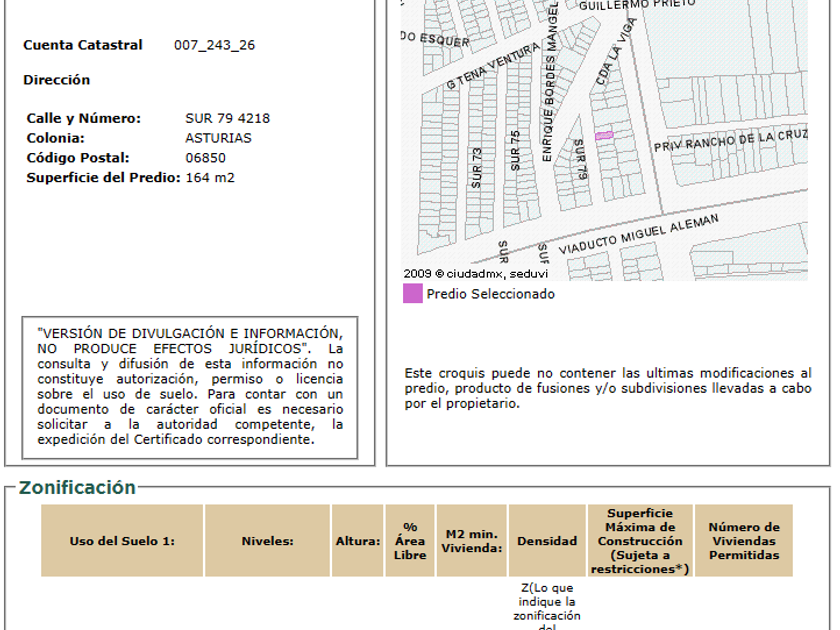The image size is (840, 630).
Task: Click the Cuenta Catastral label
Action: (x=82, y=45)
